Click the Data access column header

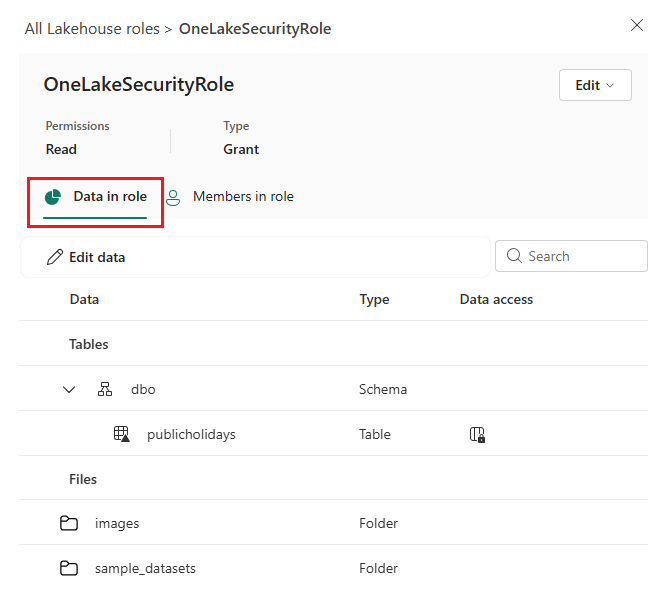click(x=496, y=299)
